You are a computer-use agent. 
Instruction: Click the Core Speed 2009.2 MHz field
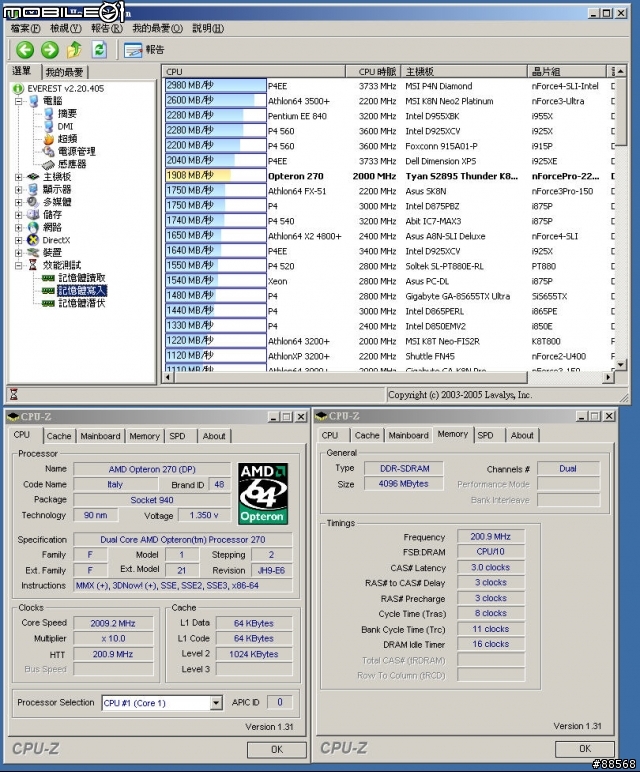[113, 623]
